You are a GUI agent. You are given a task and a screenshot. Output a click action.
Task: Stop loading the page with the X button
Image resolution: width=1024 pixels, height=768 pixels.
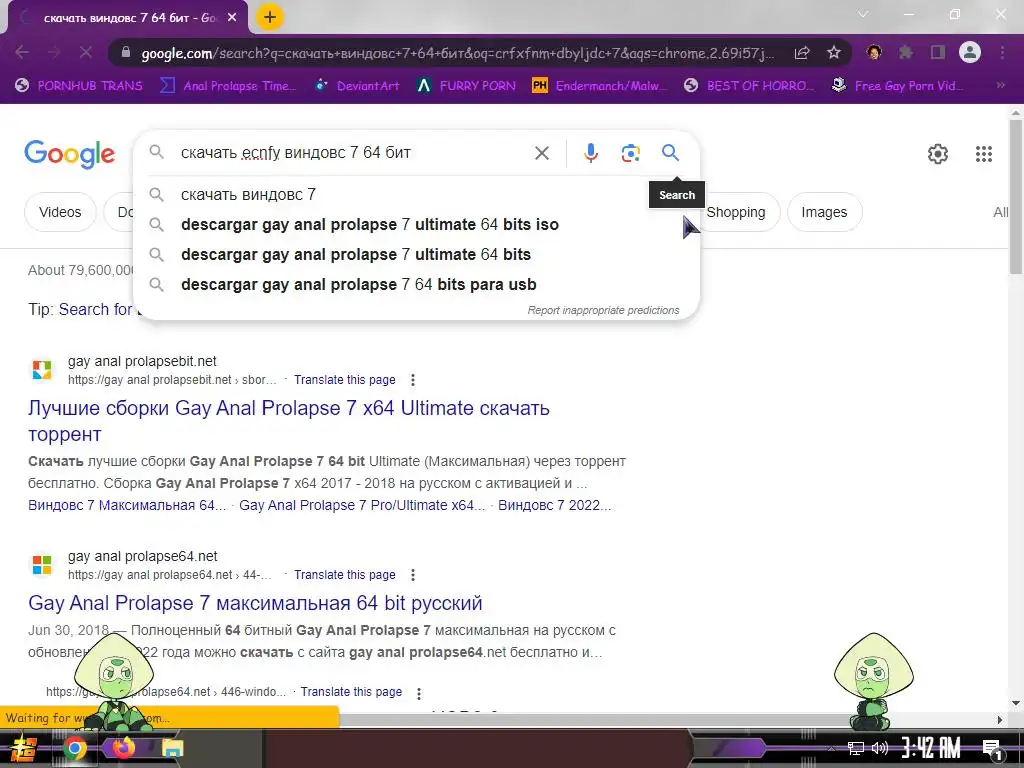coord(86,52)
